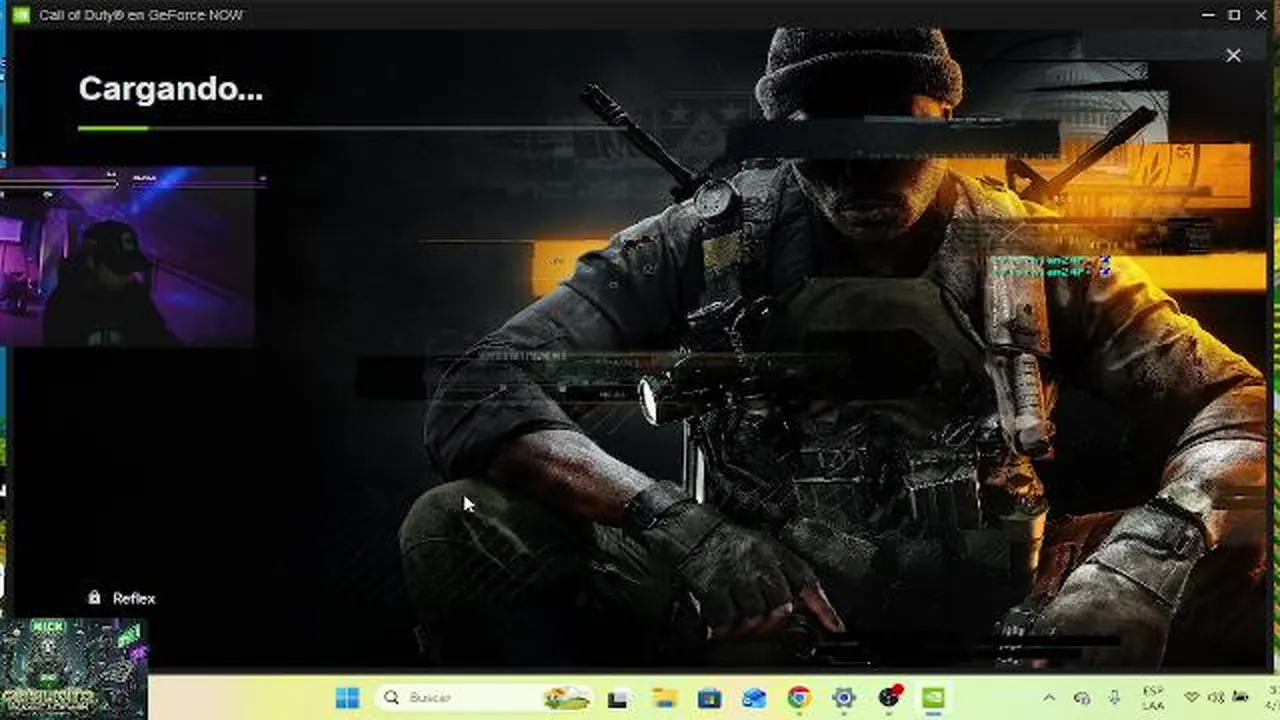The image size is (1280, 720).
Task: Open Task View from the taskbar
Action: [x=620, y=697]
